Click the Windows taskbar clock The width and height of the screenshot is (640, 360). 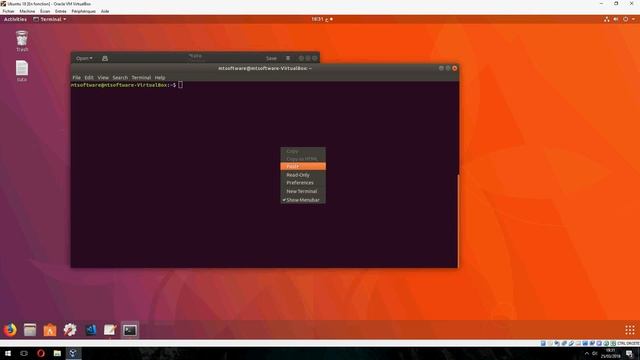click(x=610, y=353)
